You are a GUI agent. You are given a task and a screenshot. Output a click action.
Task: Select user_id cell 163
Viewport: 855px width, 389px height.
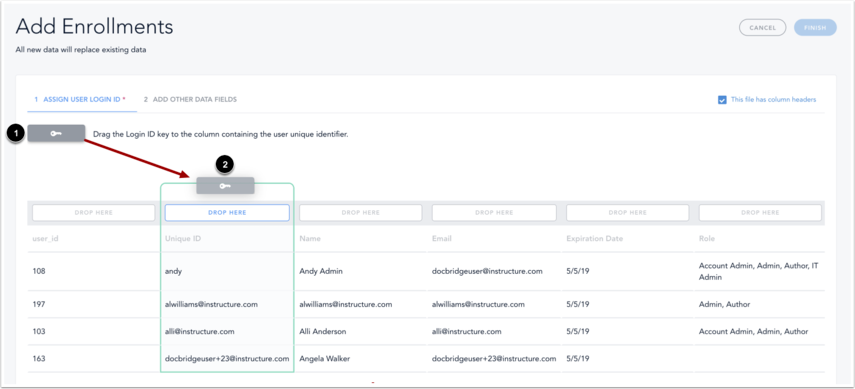coord(39,358)
